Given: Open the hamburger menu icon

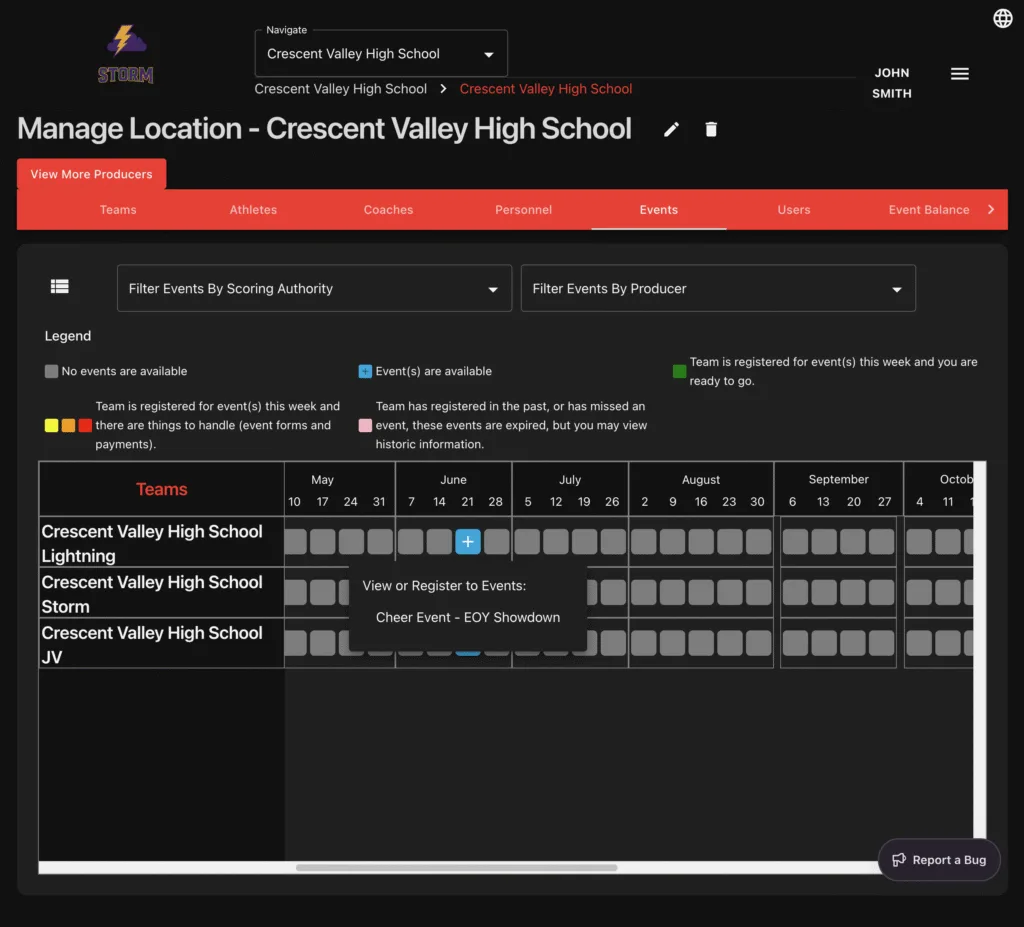Looking at the screenshot, I should pyautogui.click(x=959, y=74).
